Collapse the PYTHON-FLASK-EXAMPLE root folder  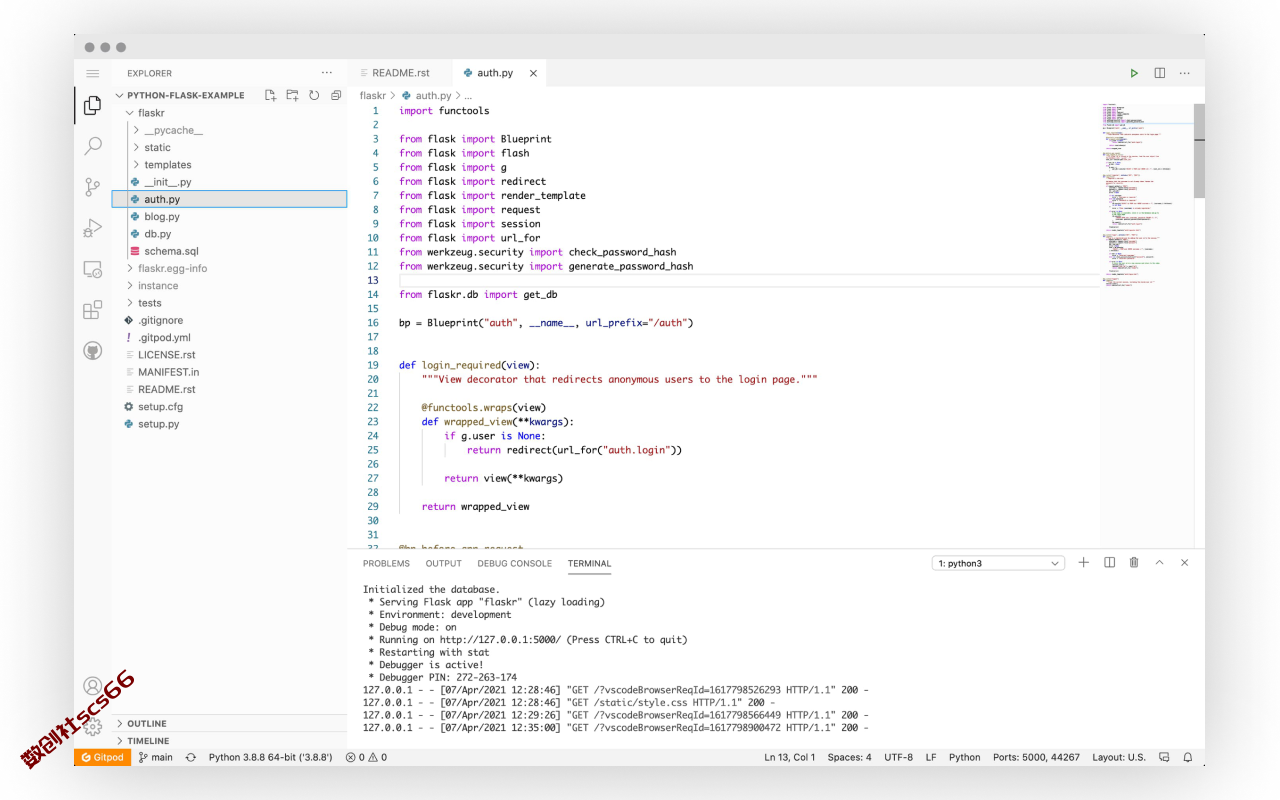coord(178,95)
